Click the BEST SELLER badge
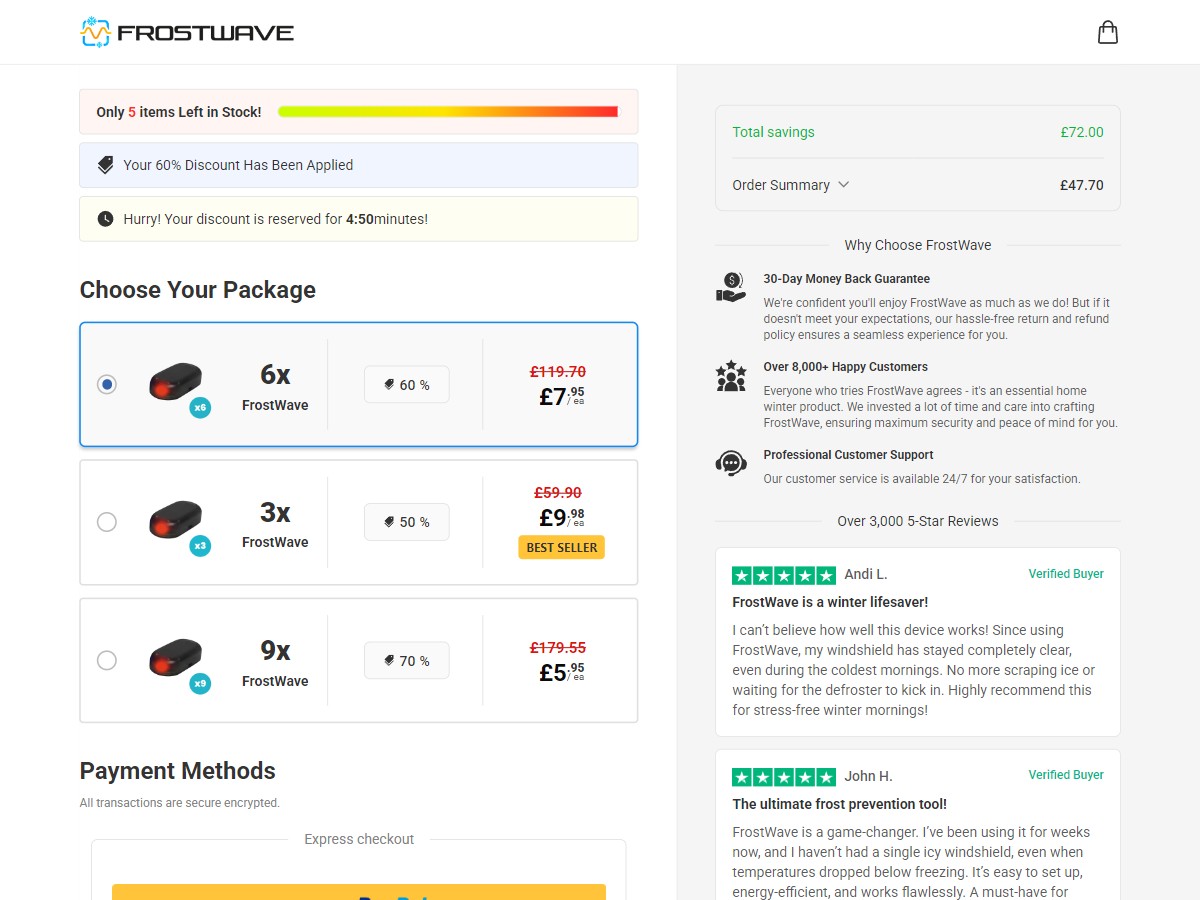Image resolution: width=1200 pixels, height=900 pixels. tap(562, 547)
